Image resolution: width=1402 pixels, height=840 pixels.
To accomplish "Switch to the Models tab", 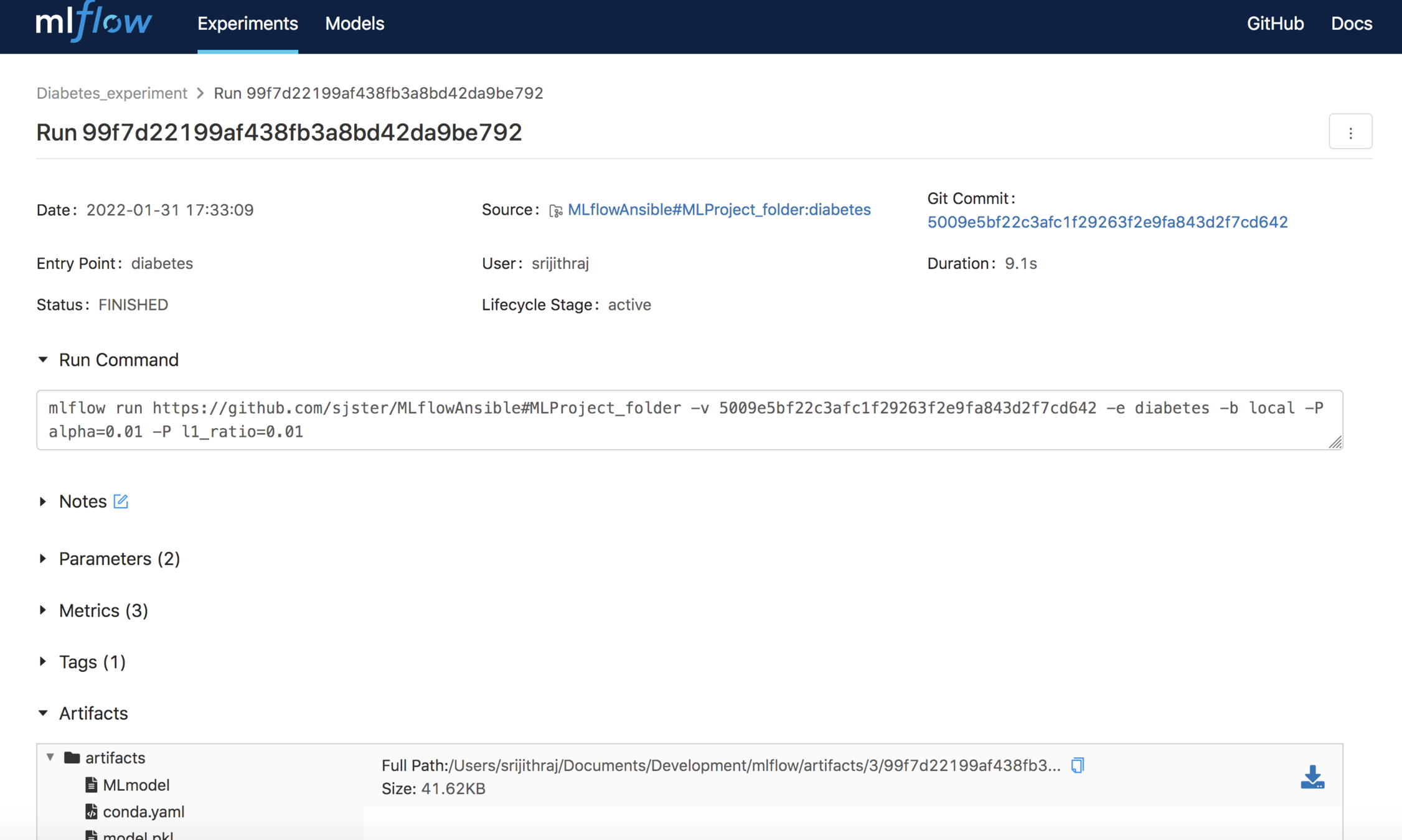I will pyautogui.click(x=354, y=24).
